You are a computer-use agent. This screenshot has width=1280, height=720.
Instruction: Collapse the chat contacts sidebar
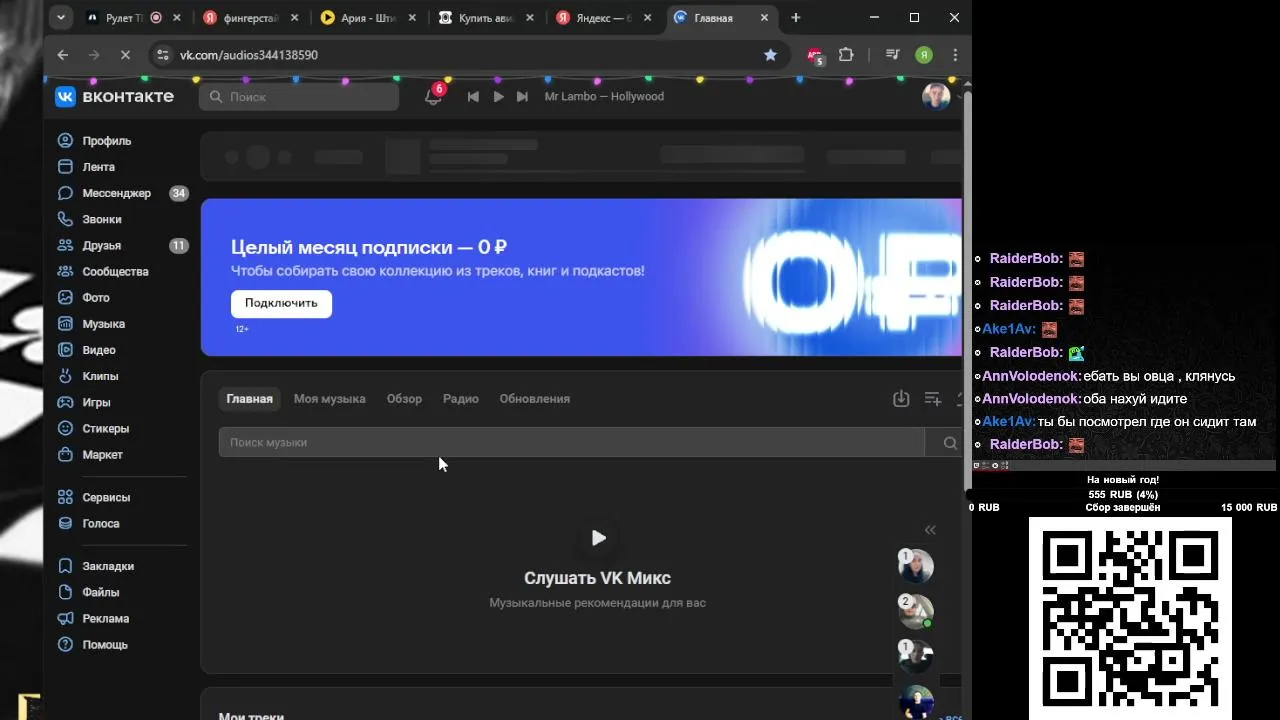tap(930, 530)
